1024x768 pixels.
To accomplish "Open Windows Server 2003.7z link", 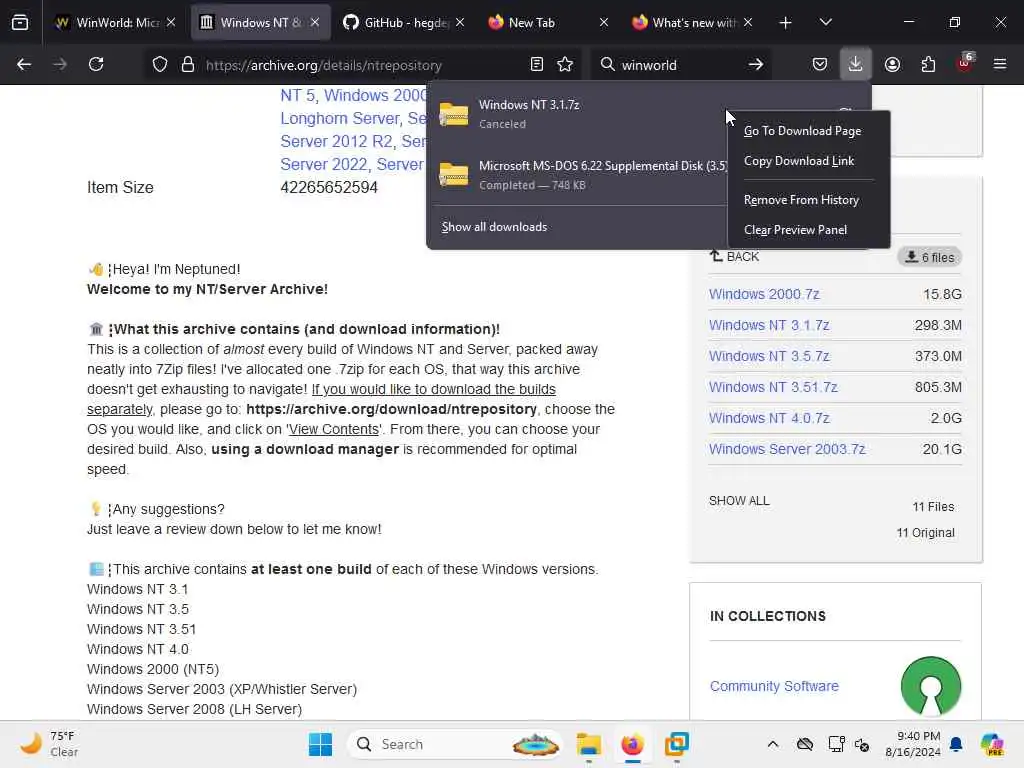I will point(787,449).
